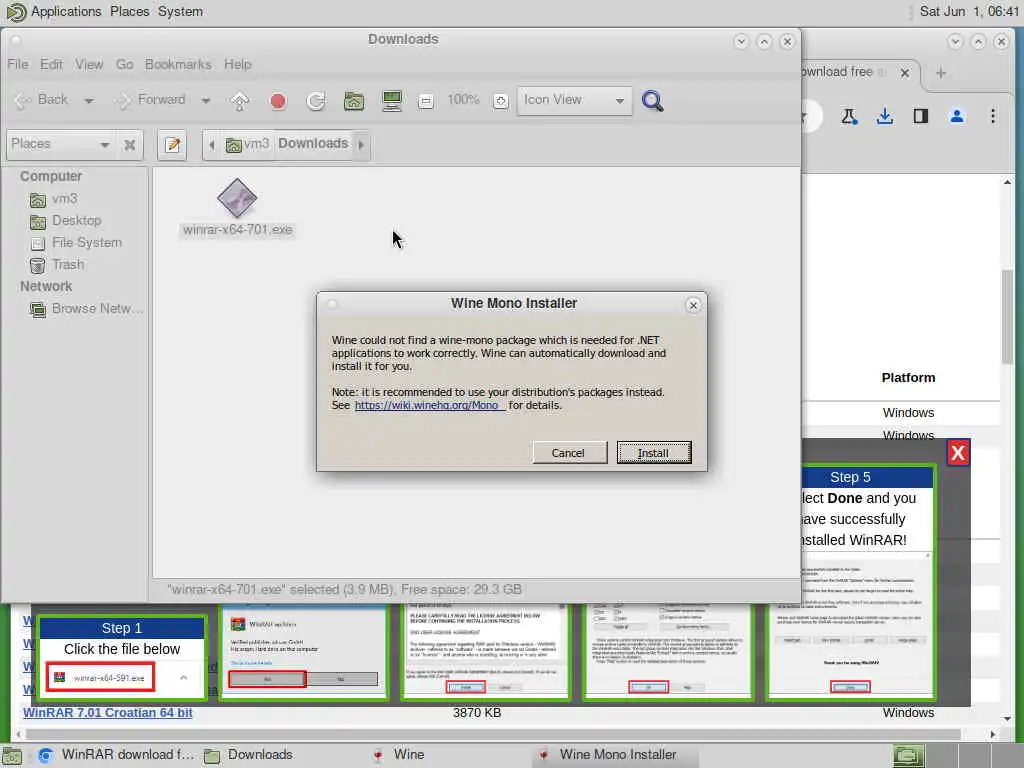Click the search magnifier icon
The width and height of the screenshot is (1024, 768).
(x=652, y=101)
